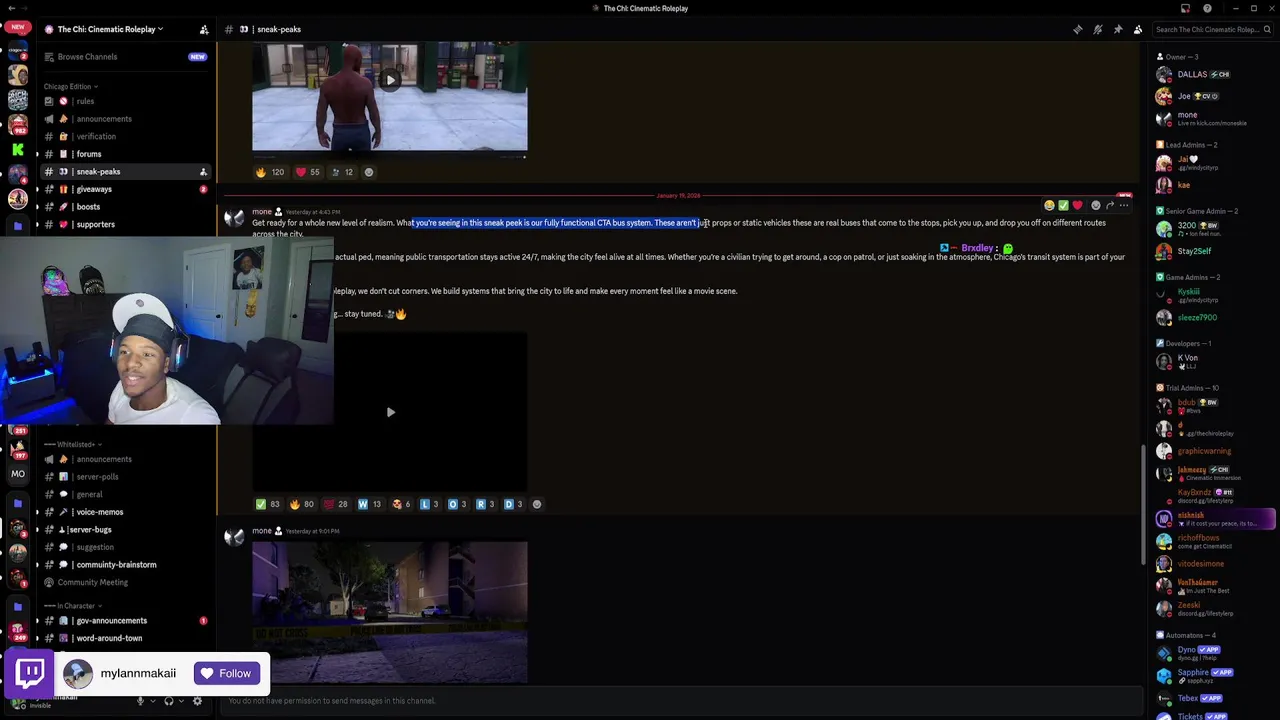Open the Dyno bot in member list
This screenshot has width=1280, height=720.
[x=1214, y=653]
